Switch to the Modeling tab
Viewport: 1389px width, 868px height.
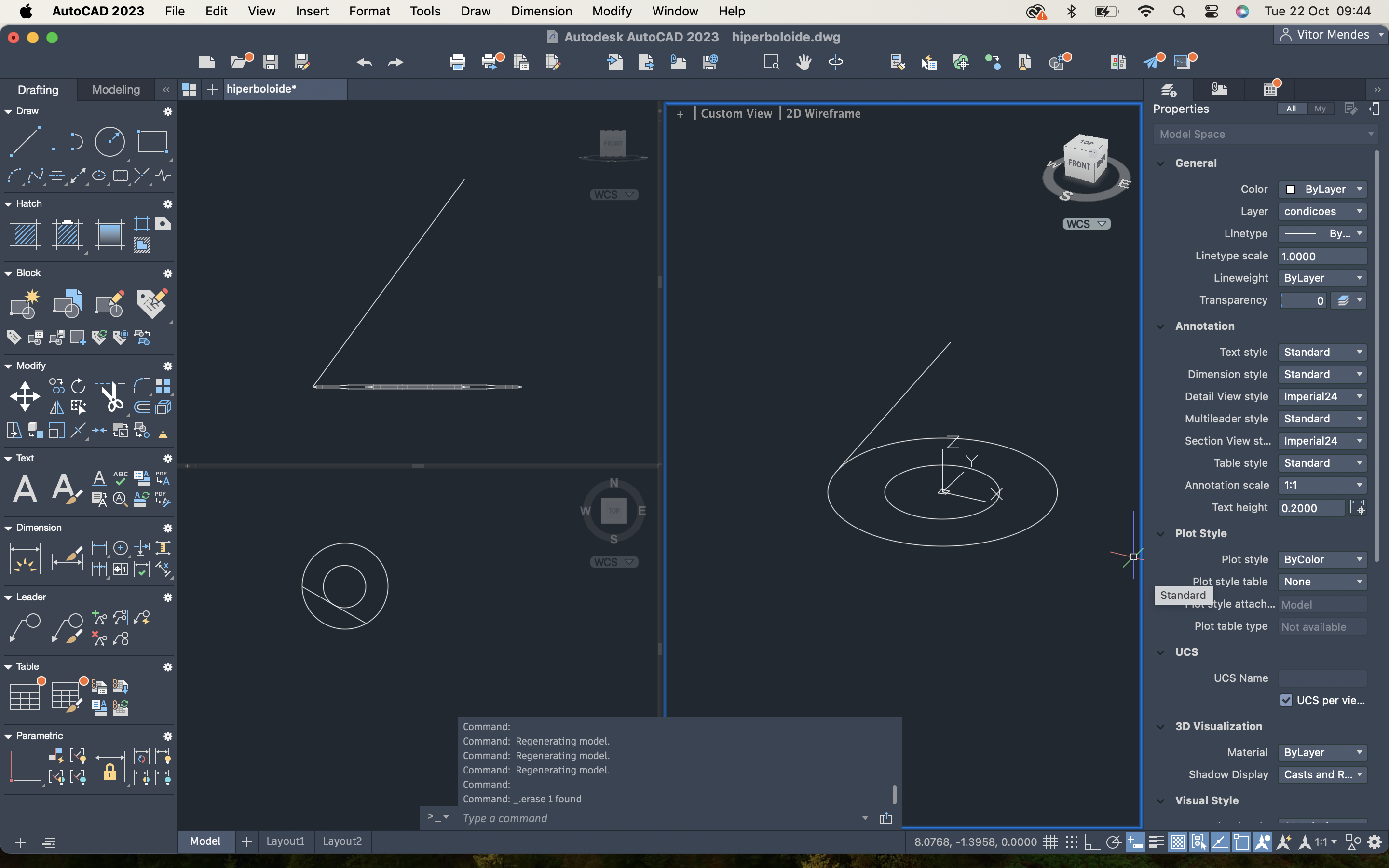(x=116, y=90)
